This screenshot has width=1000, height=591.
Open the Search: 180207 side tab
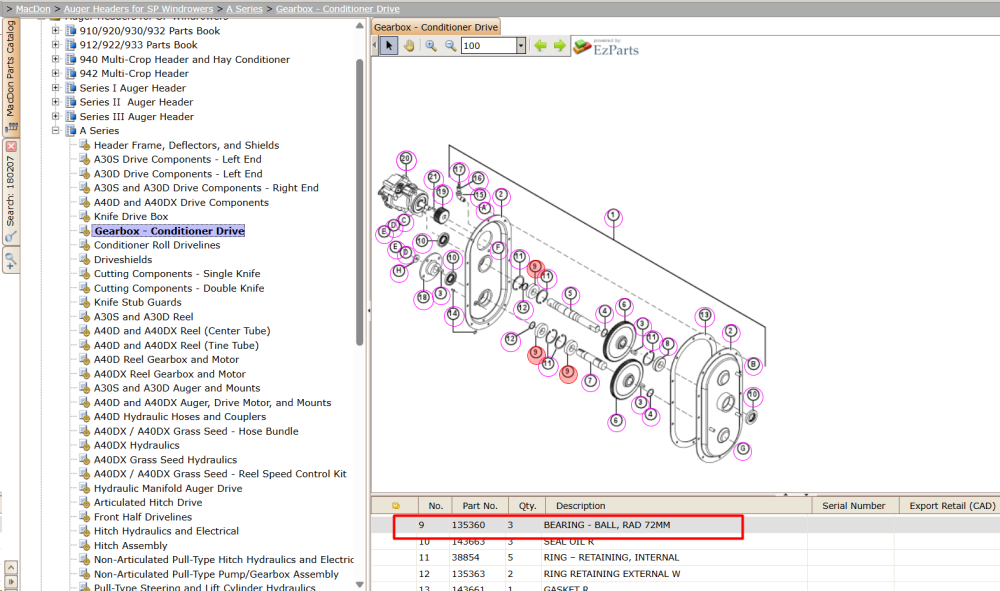pyautogui.click(x=11, y=191)
